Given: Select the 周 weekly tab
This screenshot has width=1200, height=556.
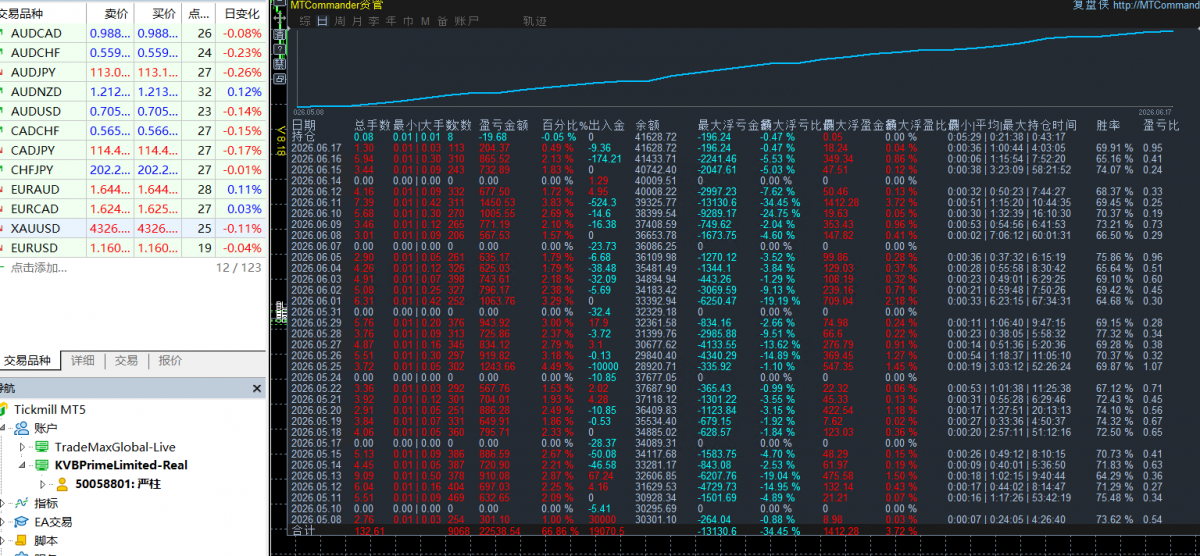Looking at the screenshot, I should coord(340,21).
